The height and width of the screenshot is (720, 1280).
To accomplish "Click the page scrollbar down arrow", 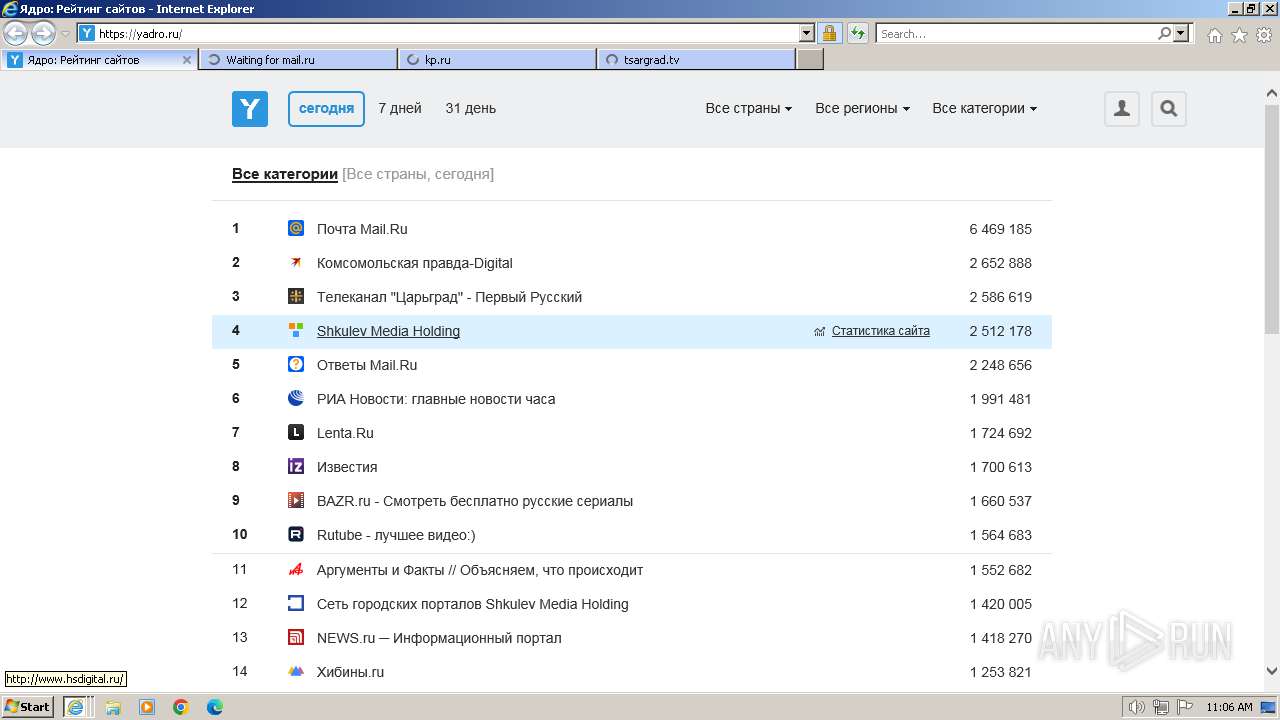I will [1272, 672].
